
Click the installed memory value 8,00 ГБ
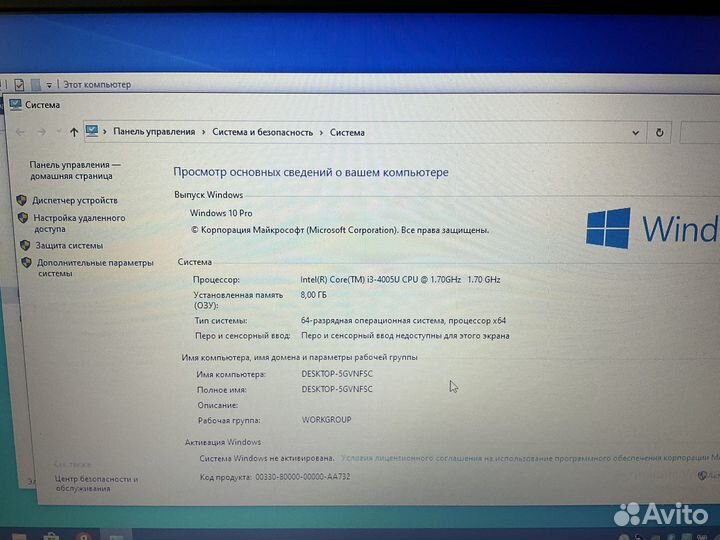coord(314,295)
